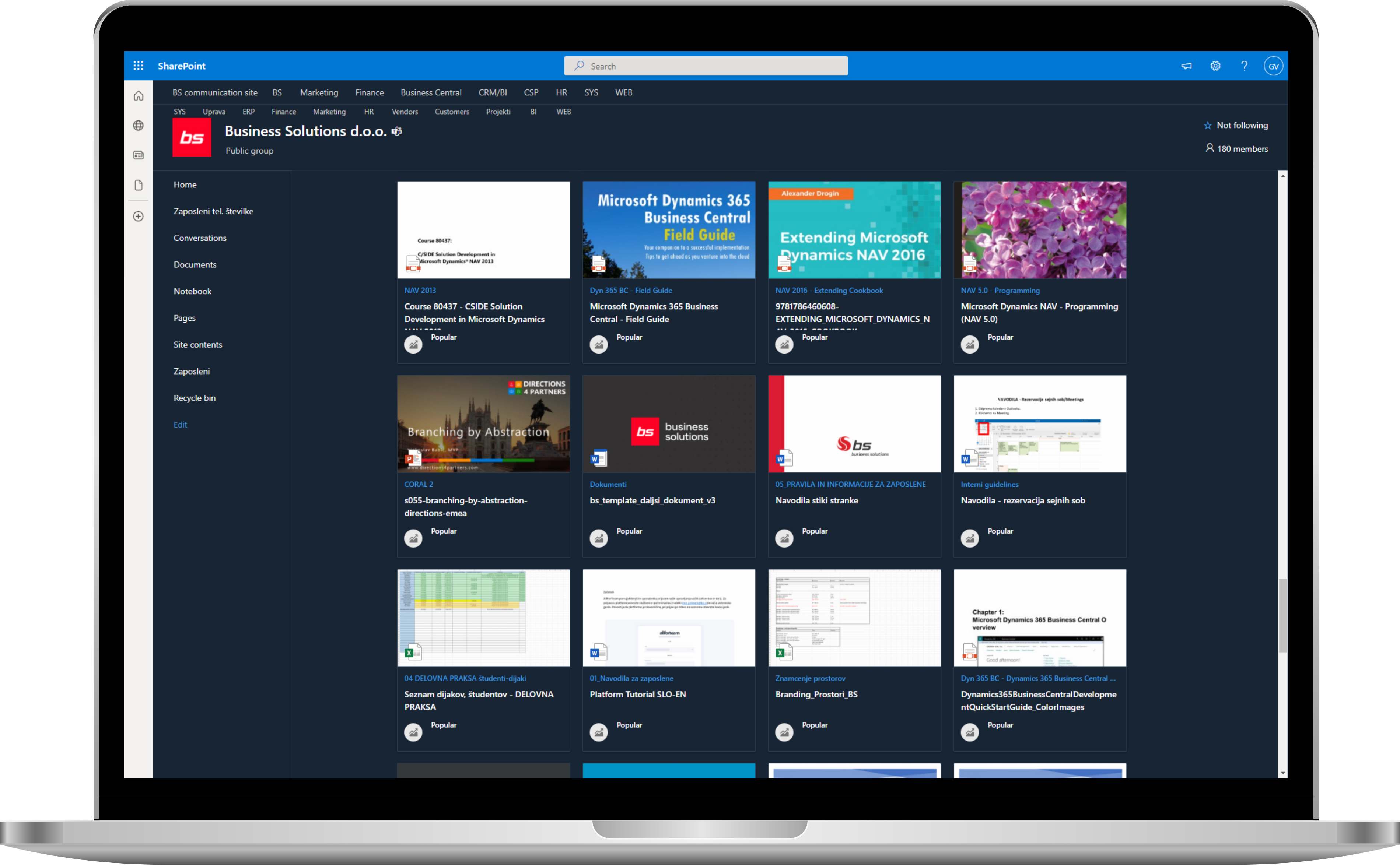Click the Teams icon next to site title
This screenshot has width=1400, height=865.
click(x=397, y=131)
